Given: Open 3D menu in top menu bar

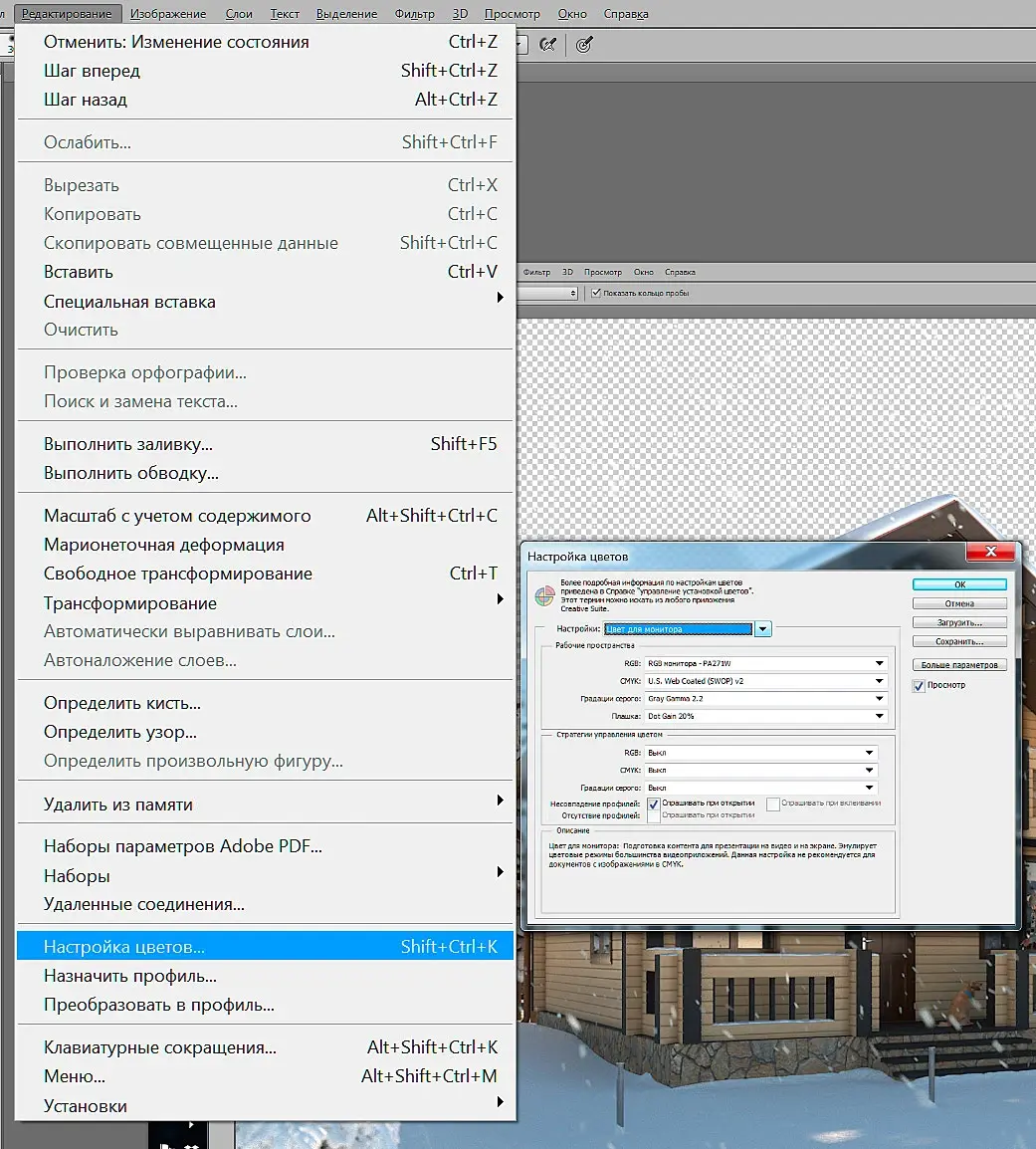Looking at the screenshot, I should pos(460,14).
